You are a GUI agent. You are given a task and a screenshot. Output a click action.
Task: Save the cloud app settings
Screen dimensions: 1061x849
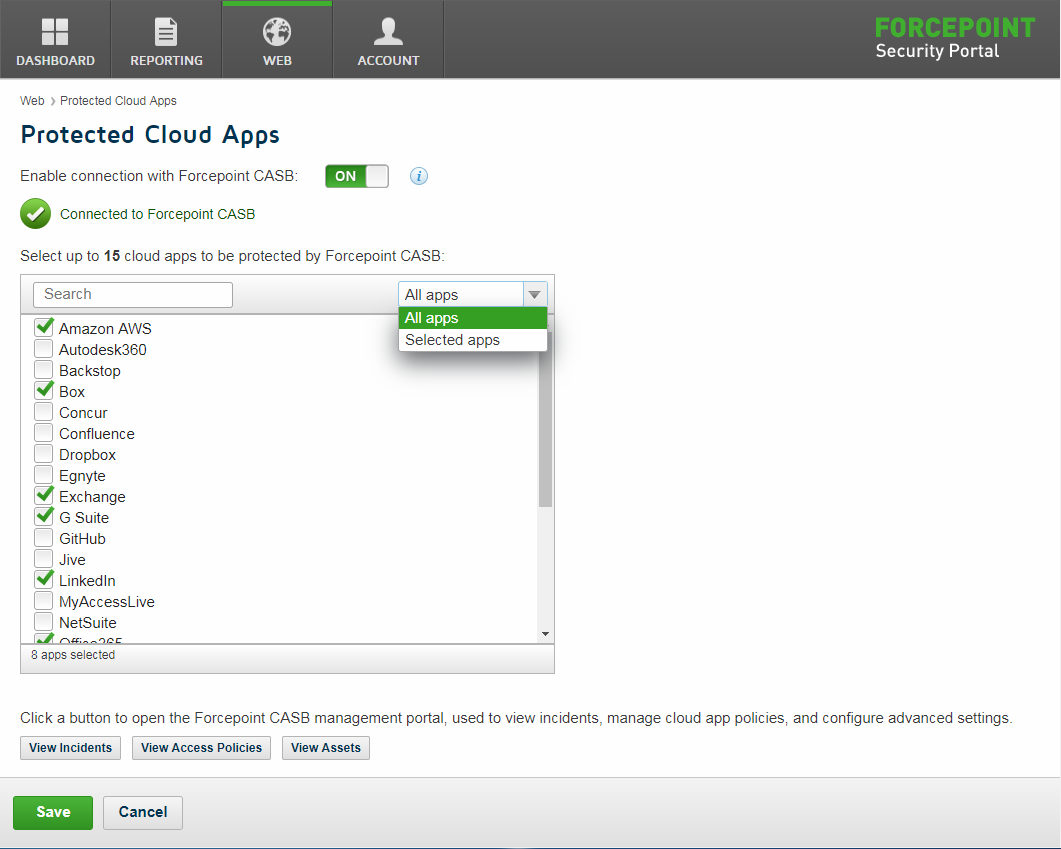point(53,812)
